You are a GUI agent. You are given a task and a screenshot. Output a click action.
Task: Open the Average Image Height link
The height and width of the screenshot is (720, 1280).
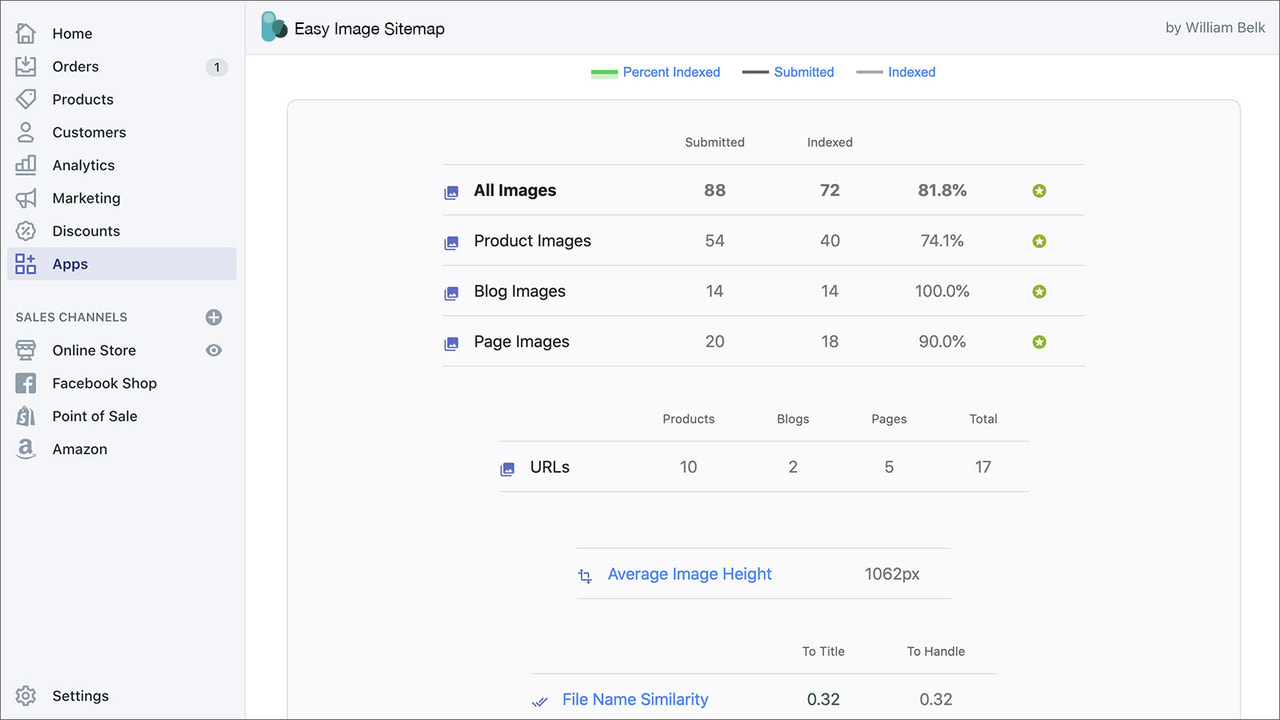point(689,573)
